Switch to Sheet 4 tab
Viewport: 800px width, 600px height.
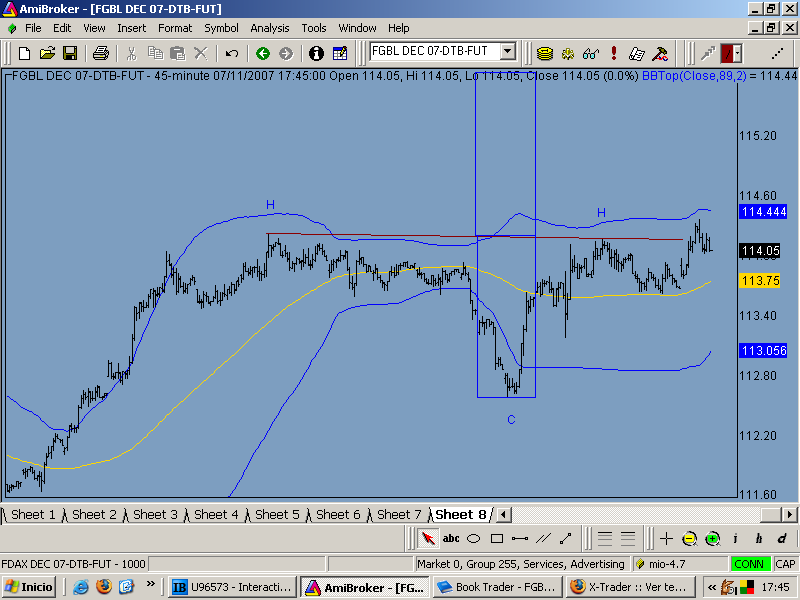pos(216,514)
